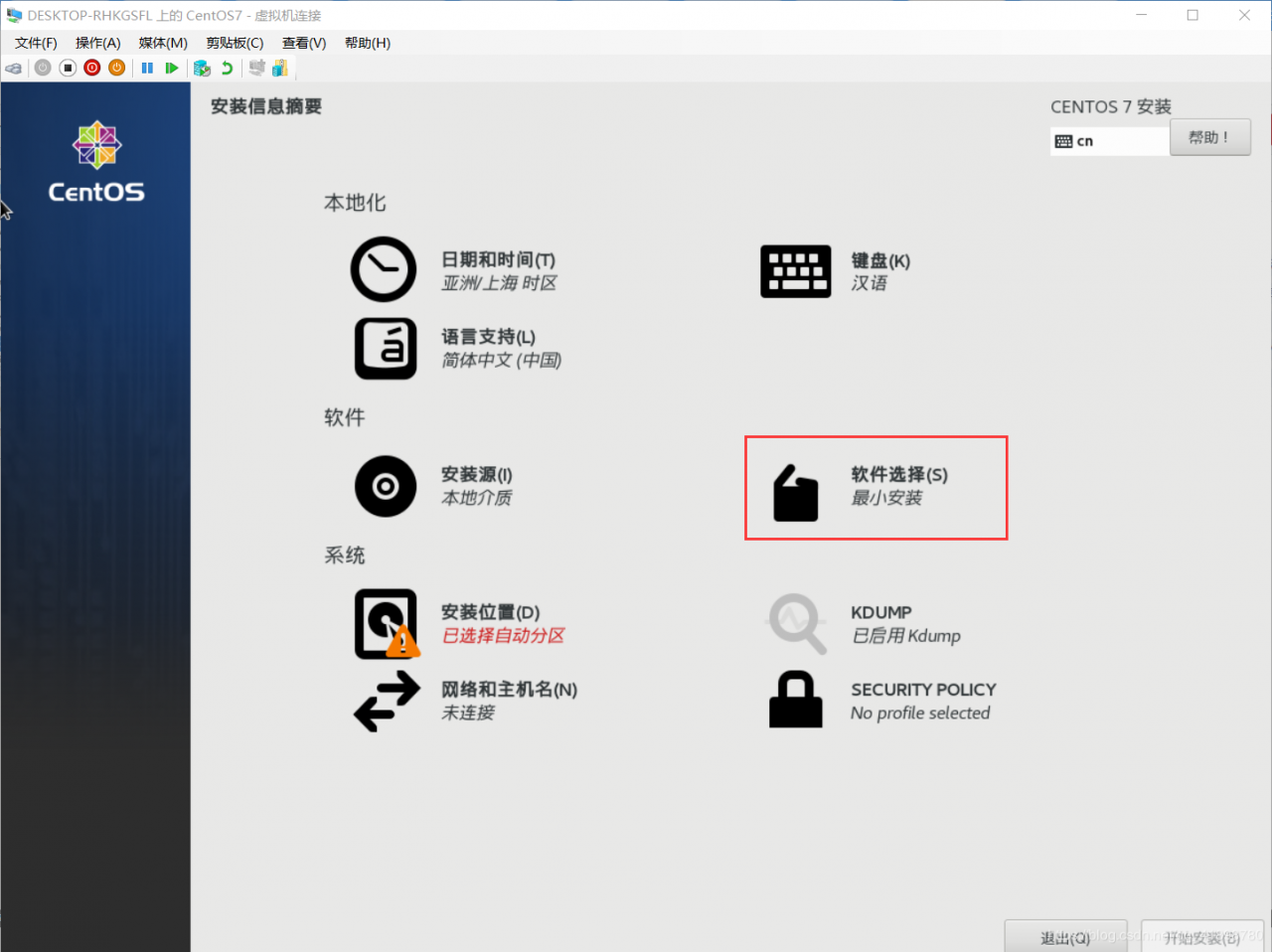Click the keyboard layout icon
This screenshot has width=1272, height=952.
pyautogui.click(x=795, y=270)
